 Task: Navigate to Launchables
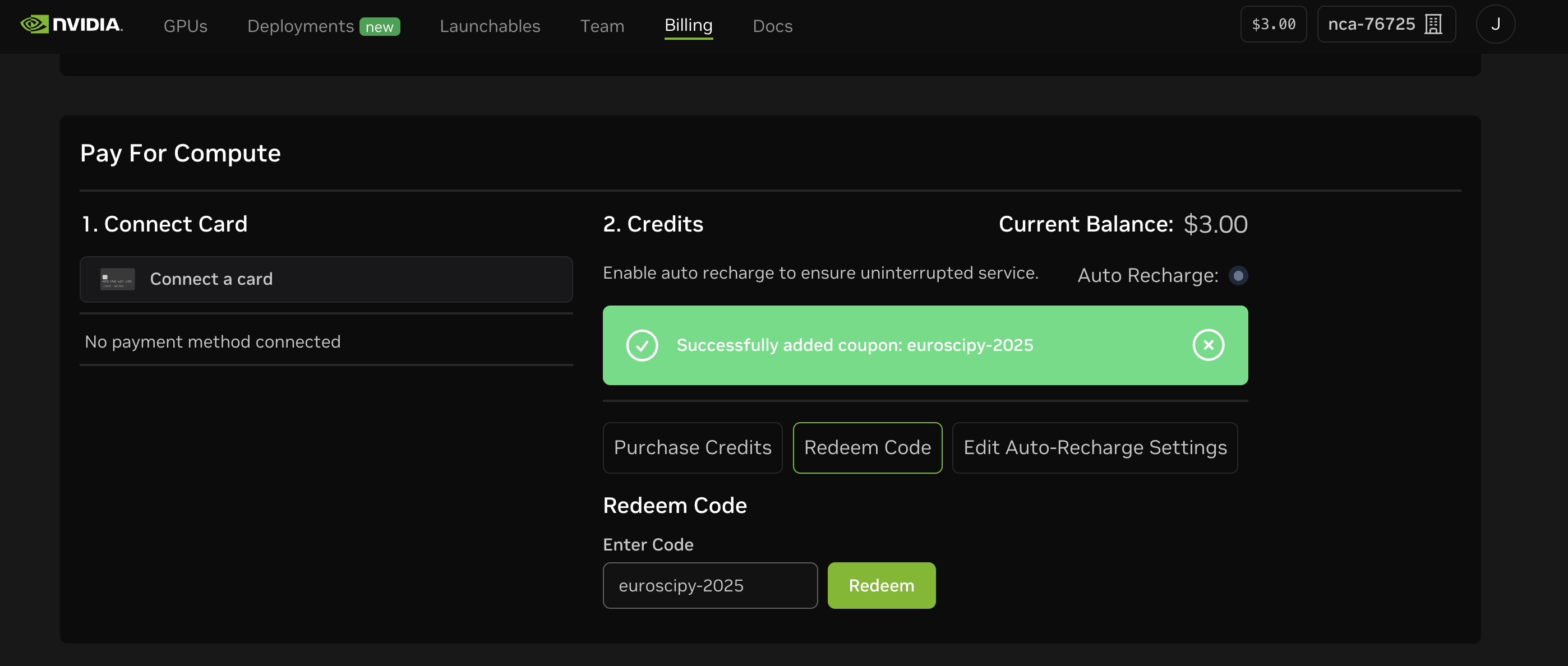pyautogui.click(x=490, y=26)
